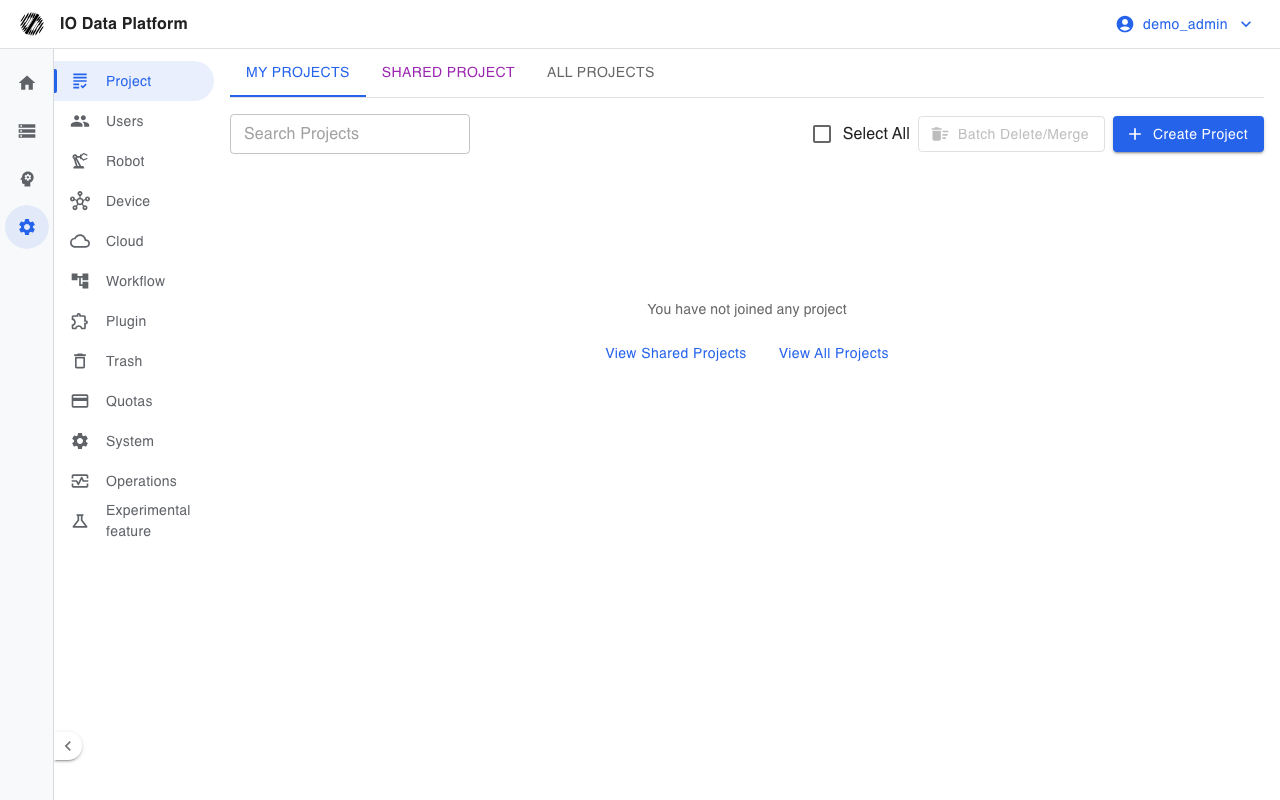Open the Users menu label
The width and height of the screenshot is (1280, 800).
(125, 121)
